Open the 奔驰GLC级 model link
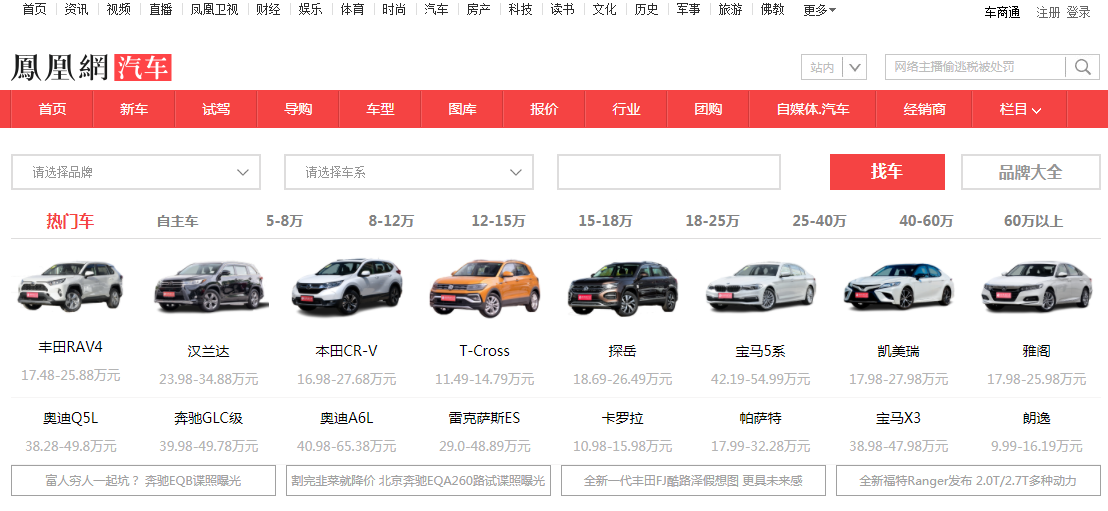Image resolution: width=1108 pixels, height=511 pixels. (x=208, y=418)
